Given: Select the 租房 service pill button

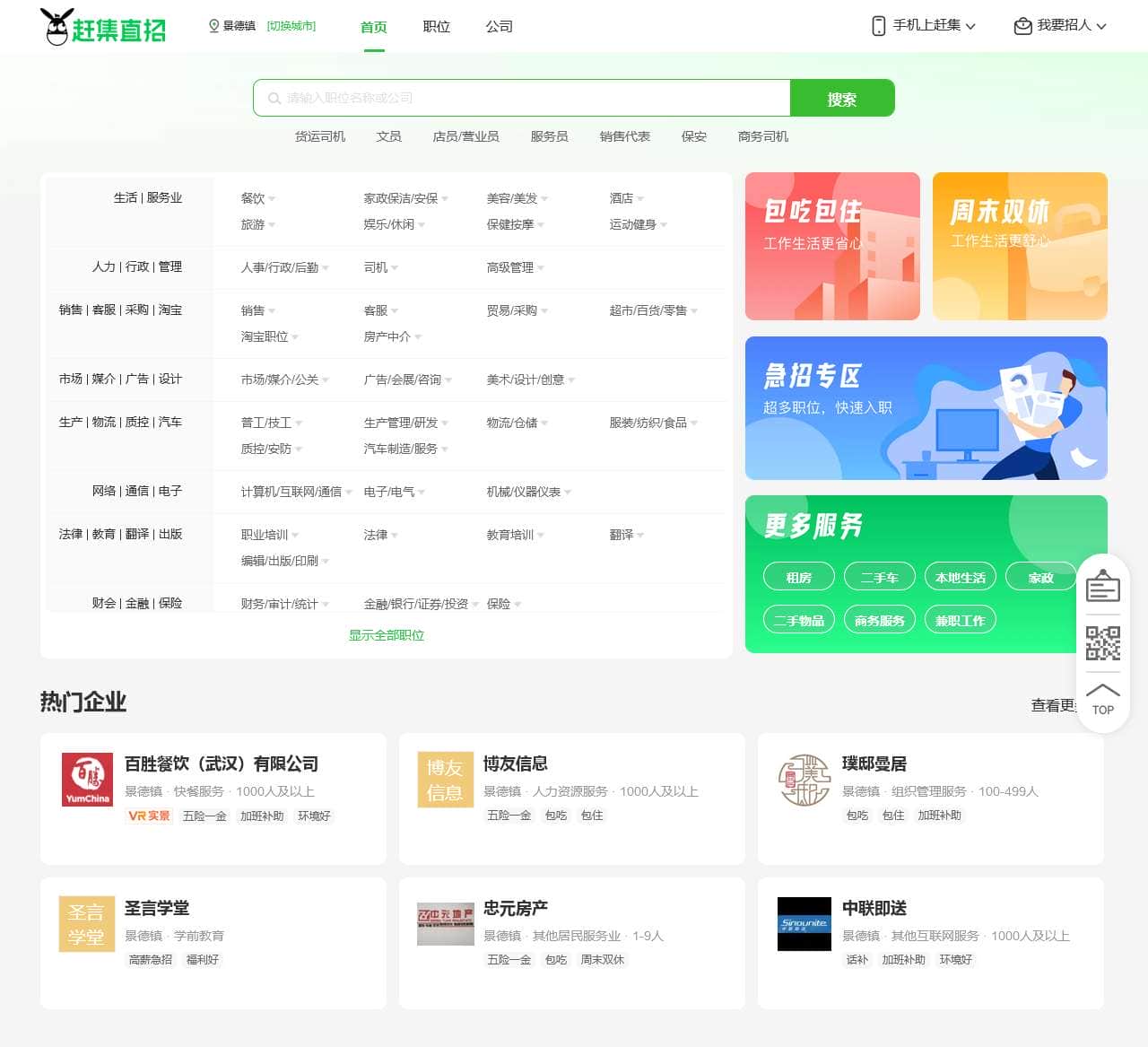Looking at the screenshot, I should coord(798,577).
